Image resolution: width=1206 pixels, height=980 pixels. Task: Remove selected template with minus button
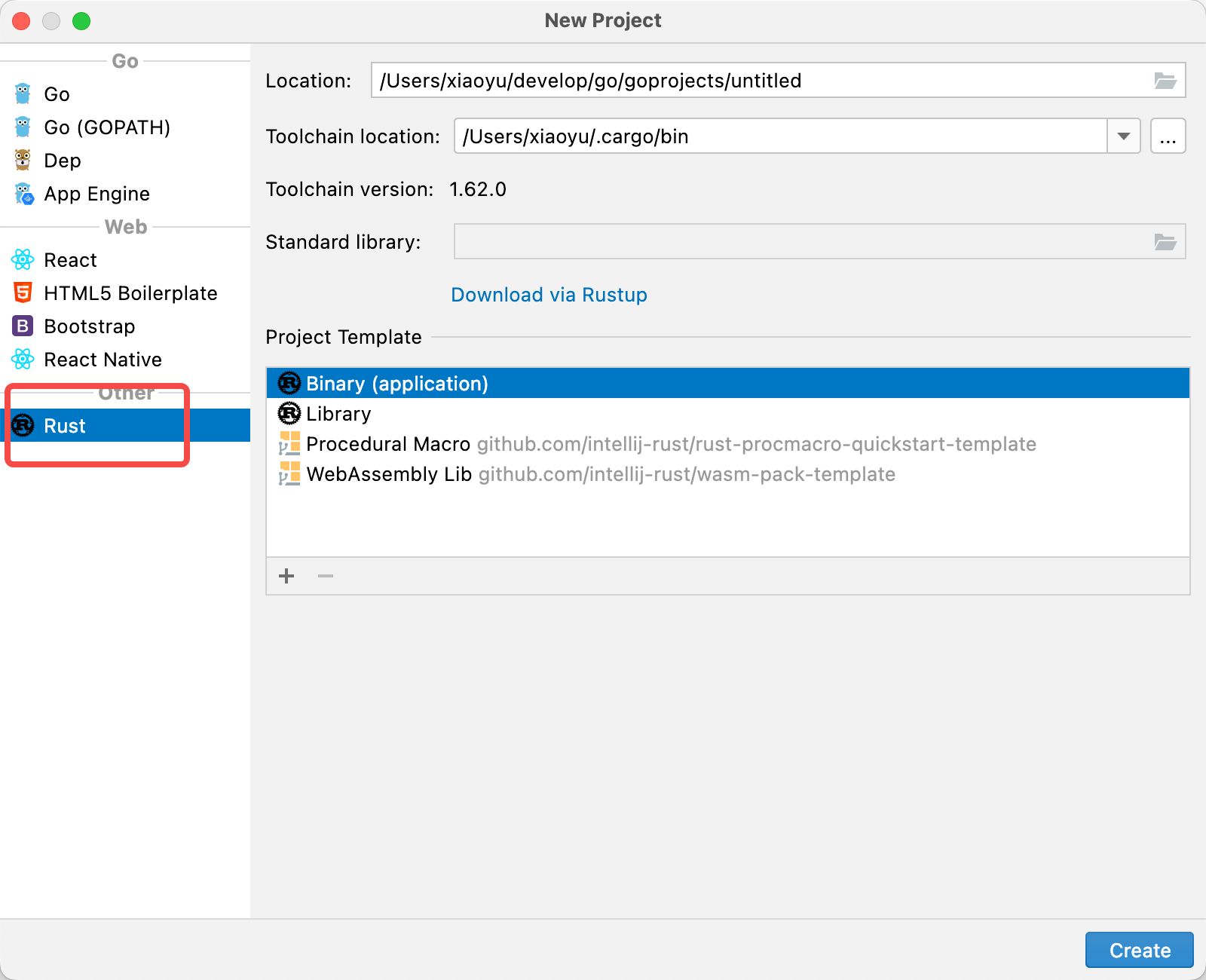pos(326,576)
